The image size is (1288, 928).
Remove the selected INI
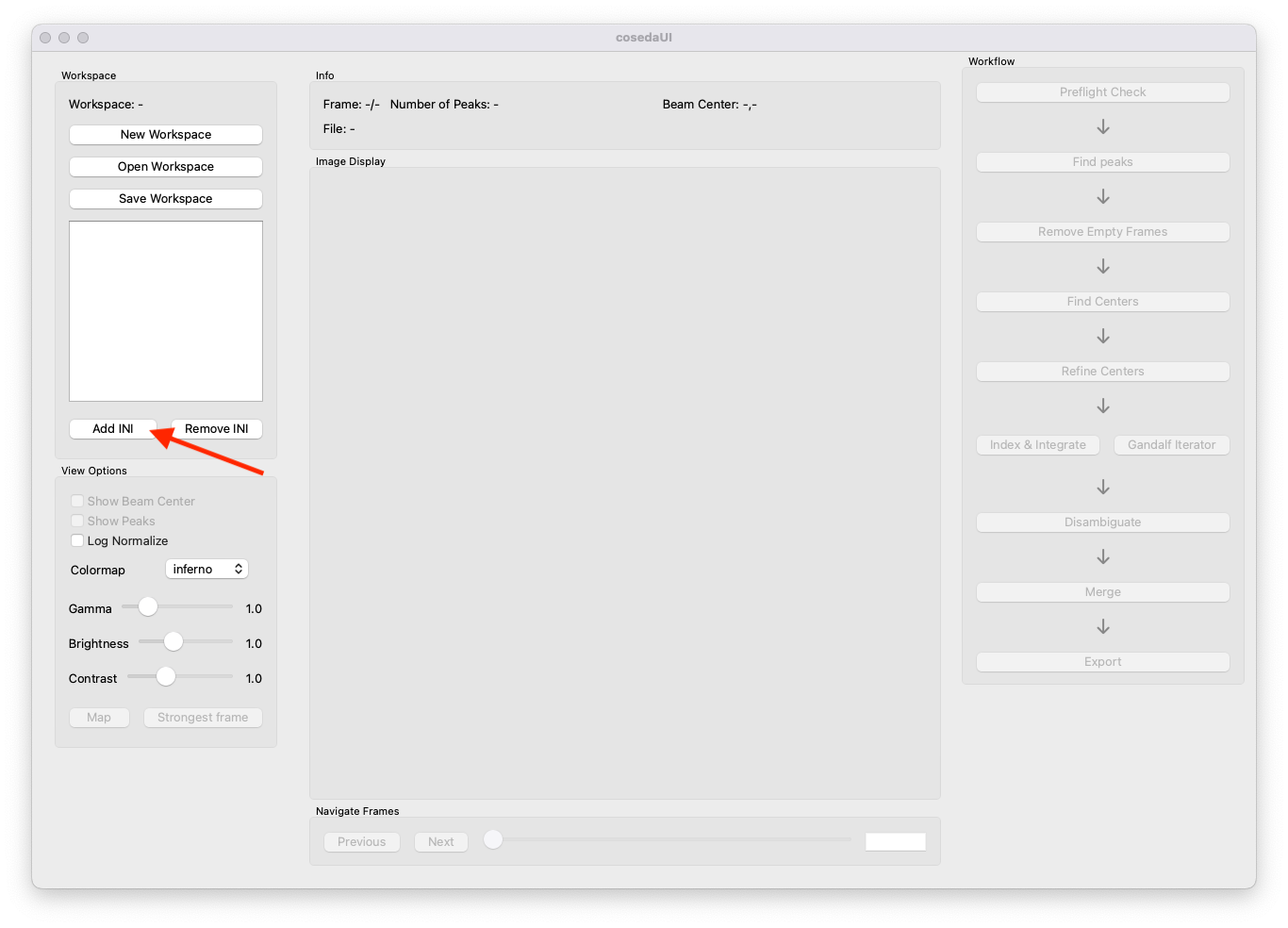(217, 429)
